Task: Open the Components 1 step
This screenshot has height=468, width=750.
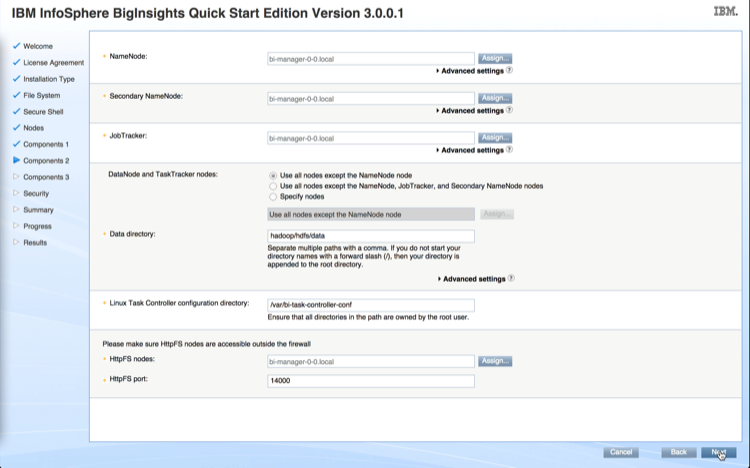Action: point(46,144)
